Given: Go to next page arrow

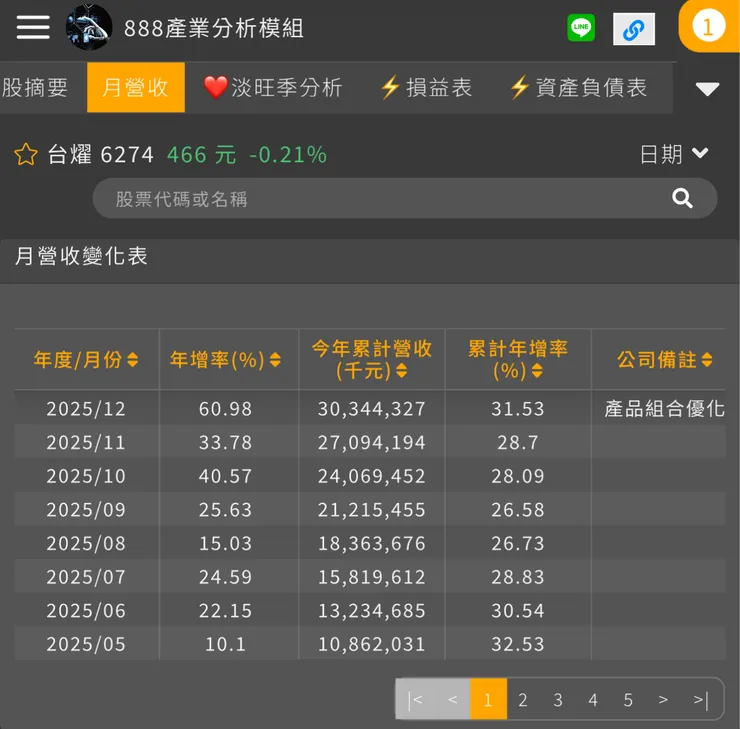Looking at the screenshot, I should [663, 700].
